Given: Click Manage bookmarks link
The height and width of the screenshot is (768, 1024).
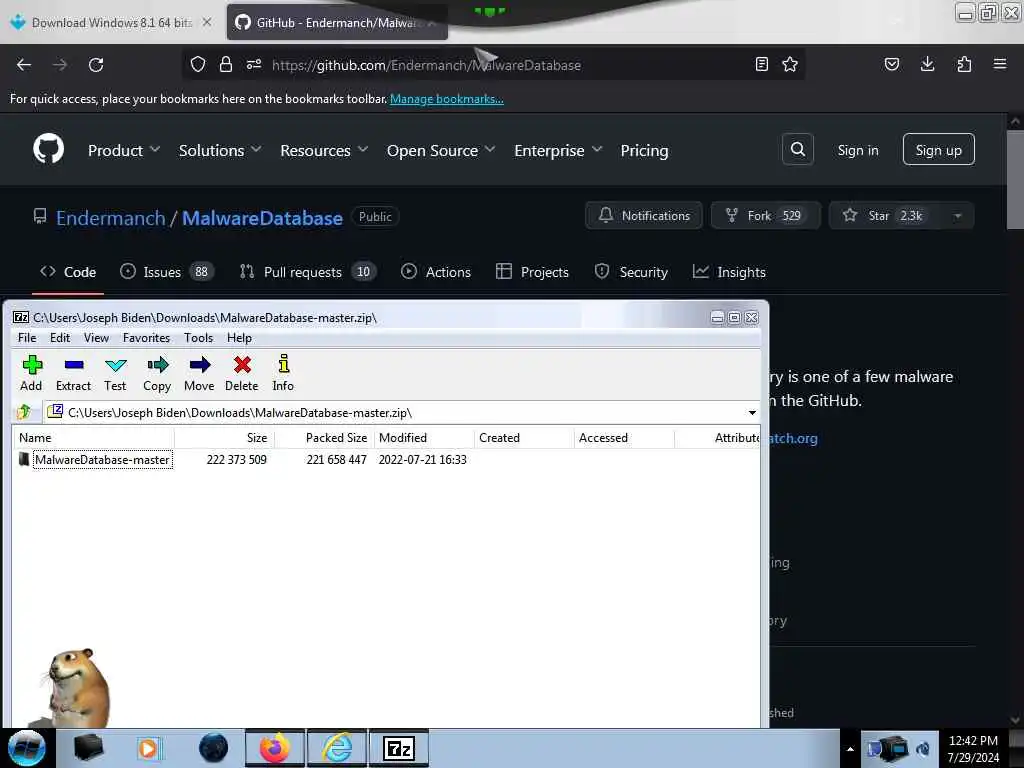Looking at the screenshot, I should pyautogui.click(x=447, y=99).
